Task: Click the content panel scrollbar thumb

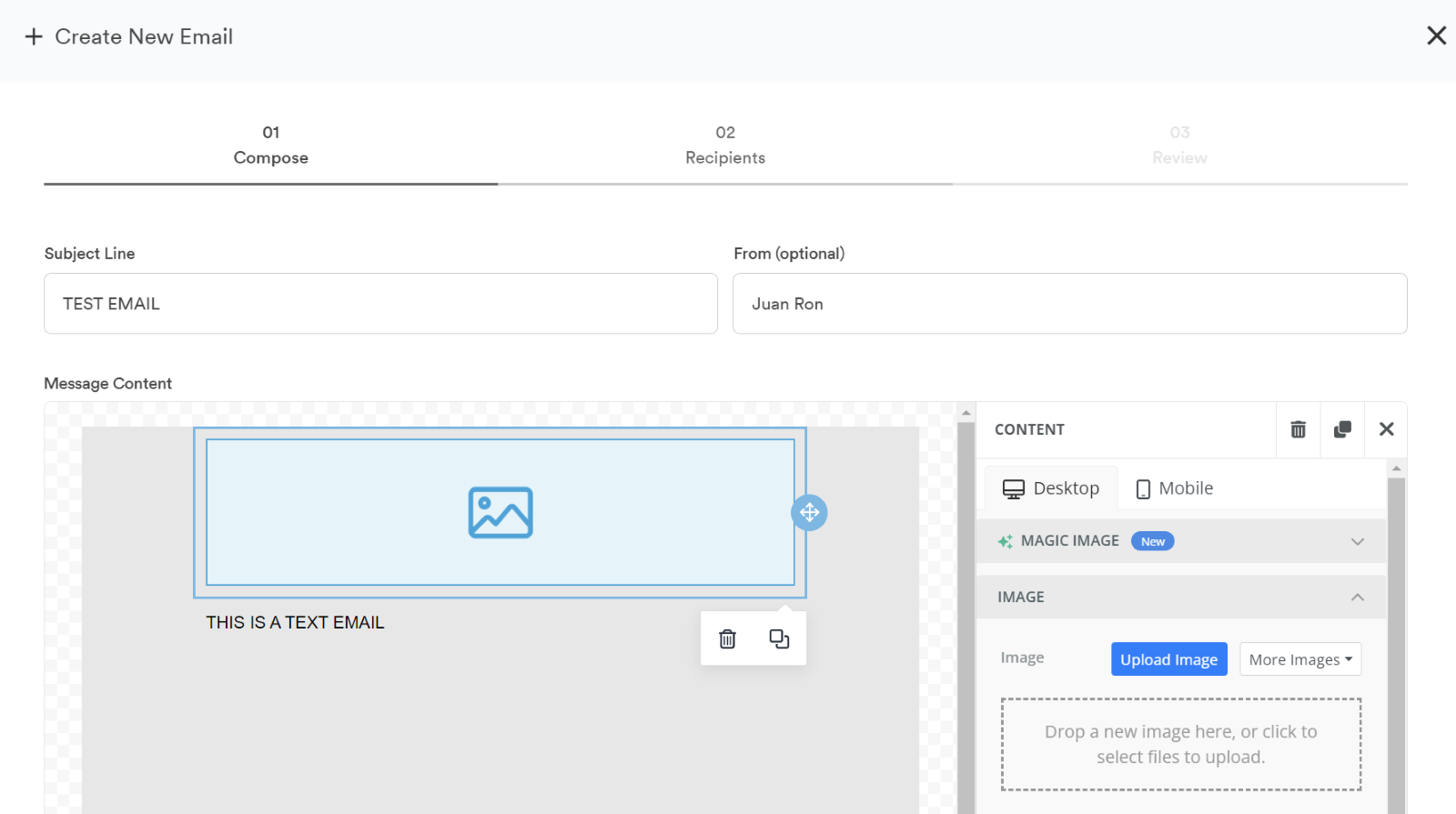Action: pos(1396,646)
